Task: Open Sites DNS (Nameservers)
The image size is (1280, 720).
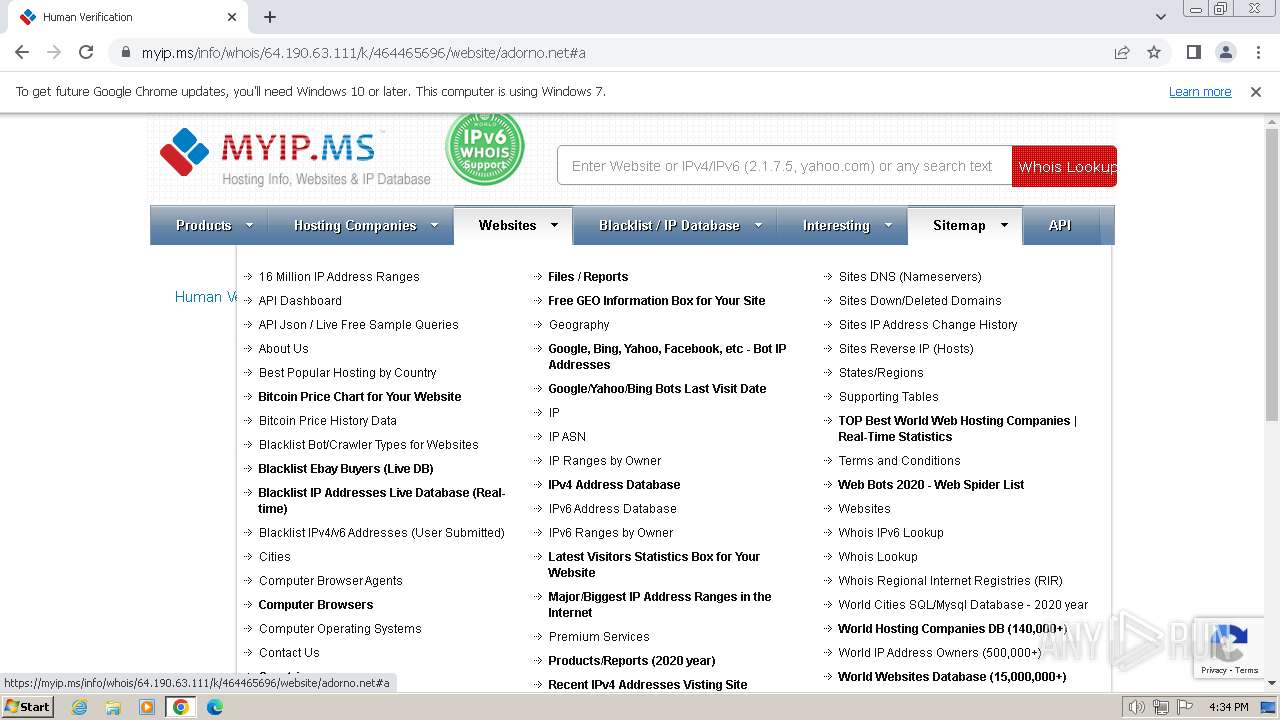Action: 910,277
